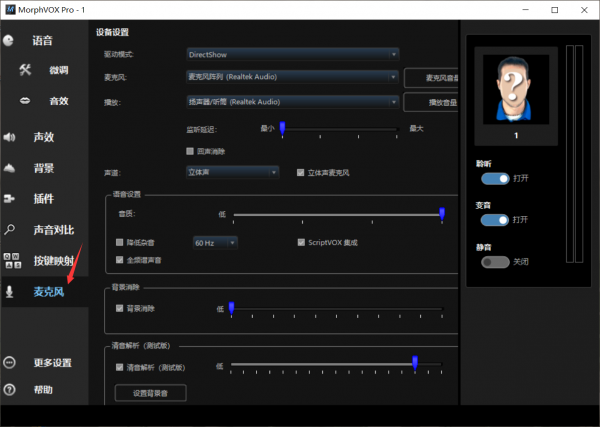Toggle the 变音 morph switch
Screen dimensions: 600x427
(x=495, y=220)
